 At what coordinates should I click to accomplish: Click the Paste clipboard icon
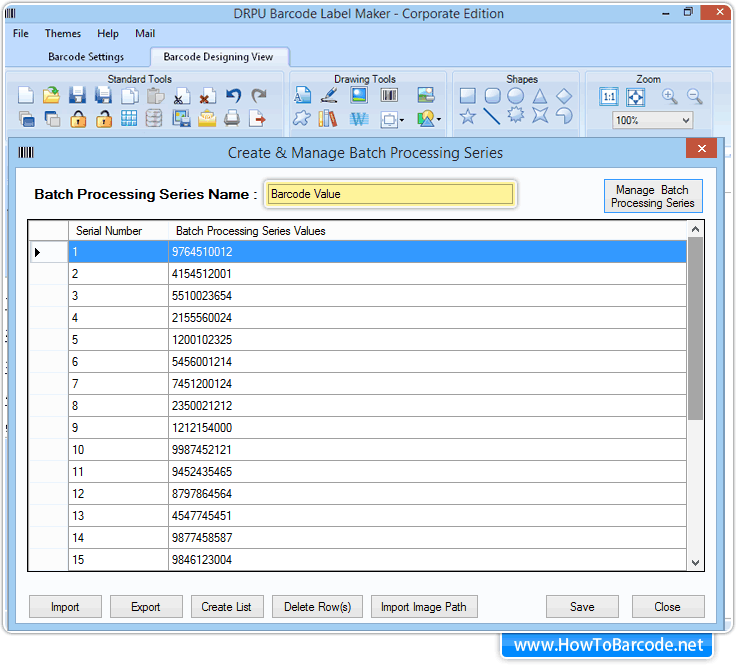coord(155,95)
